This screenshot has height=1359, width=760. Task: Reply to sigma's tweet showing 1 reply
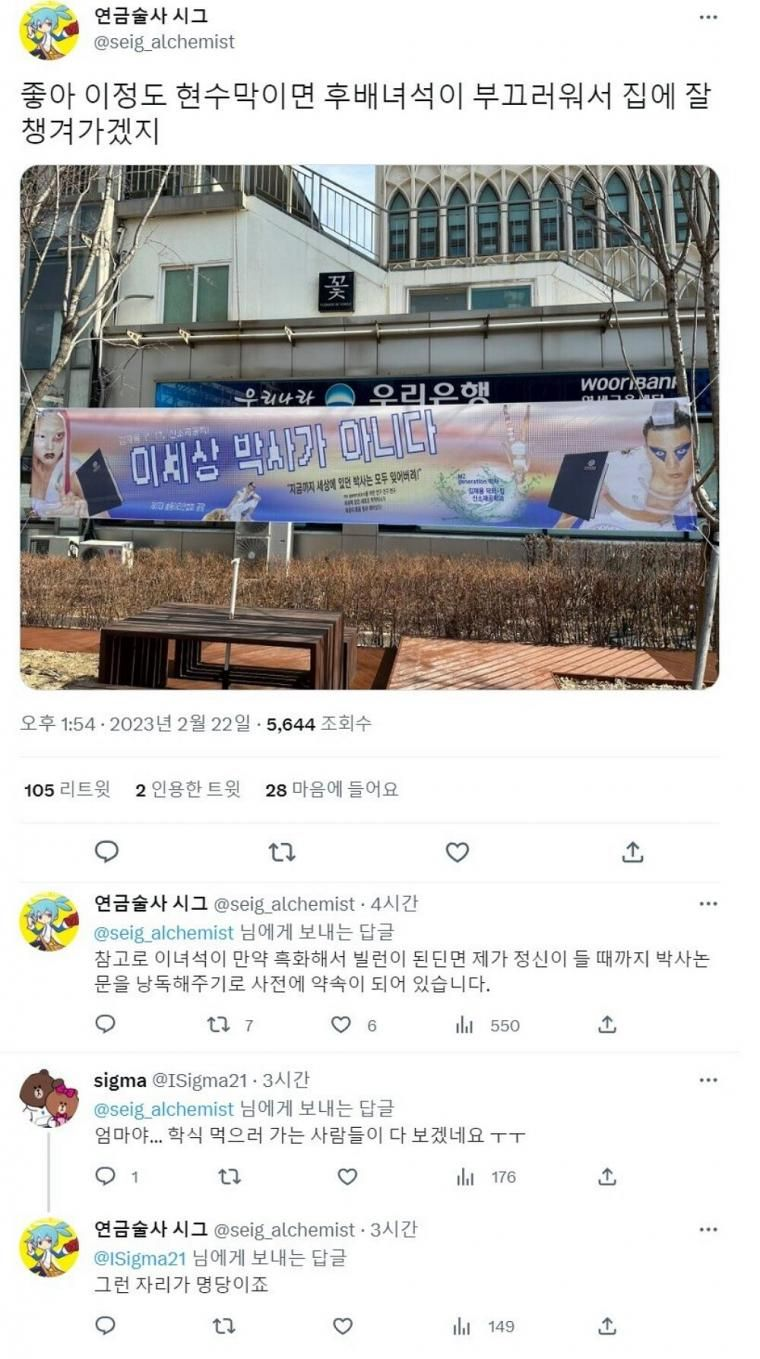(105, 1177)
